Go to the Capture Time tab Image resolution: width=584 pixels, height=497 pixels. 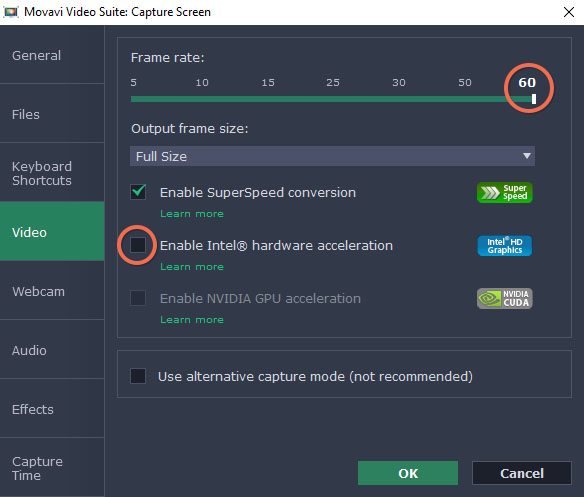pyautogui.click(x=52, y=468)
